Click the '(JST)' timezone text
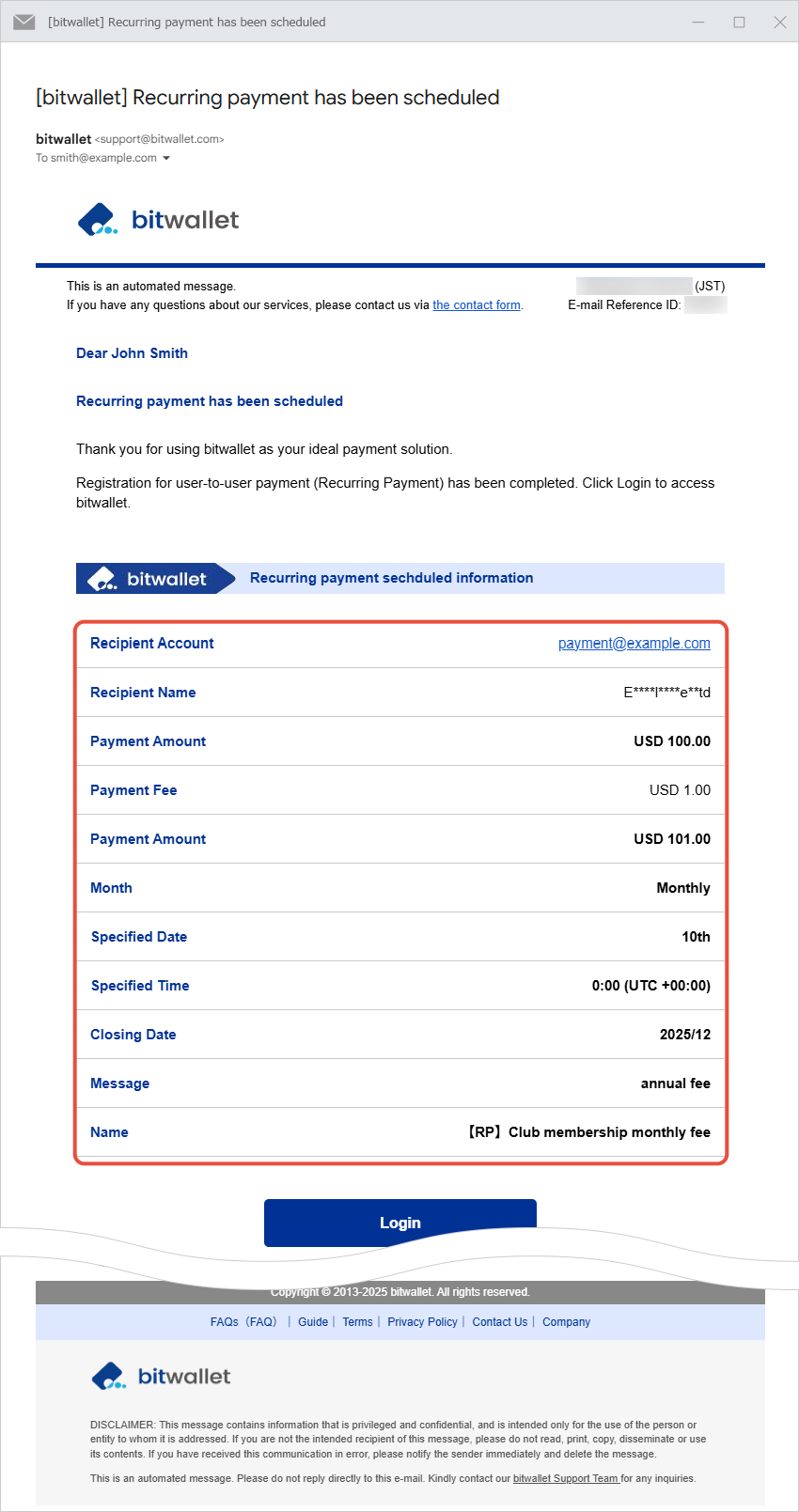The width and height of the screenshot is (799, 1512). (x=710, y=287)
